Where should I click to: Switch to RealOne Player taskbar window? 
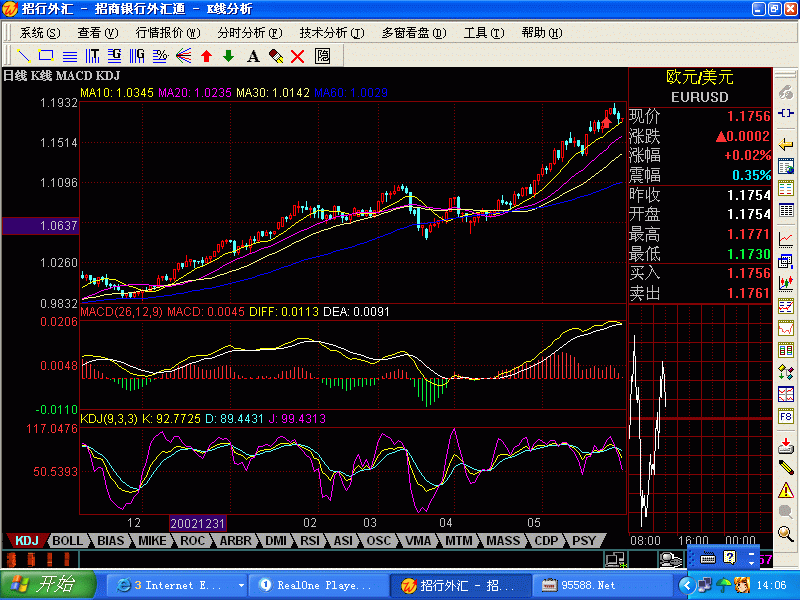click(x=320, y=585)
